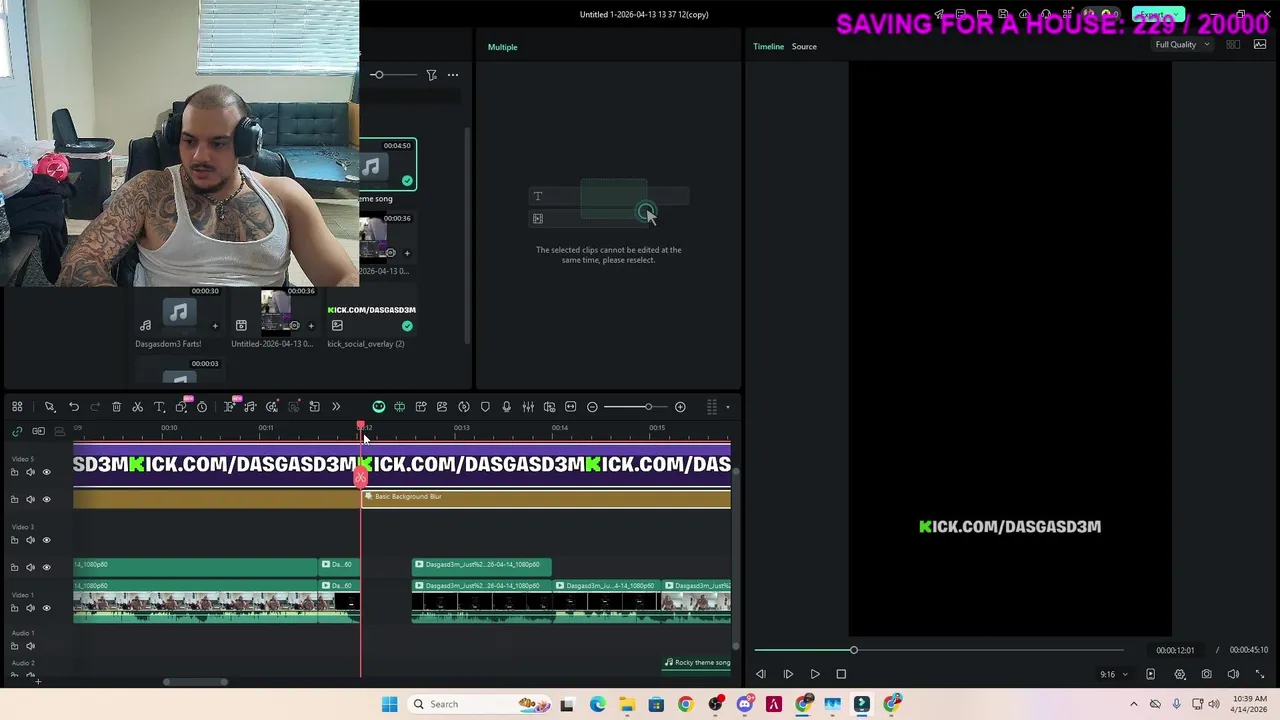Zoom out the timeline with minus button

(592, 407)
